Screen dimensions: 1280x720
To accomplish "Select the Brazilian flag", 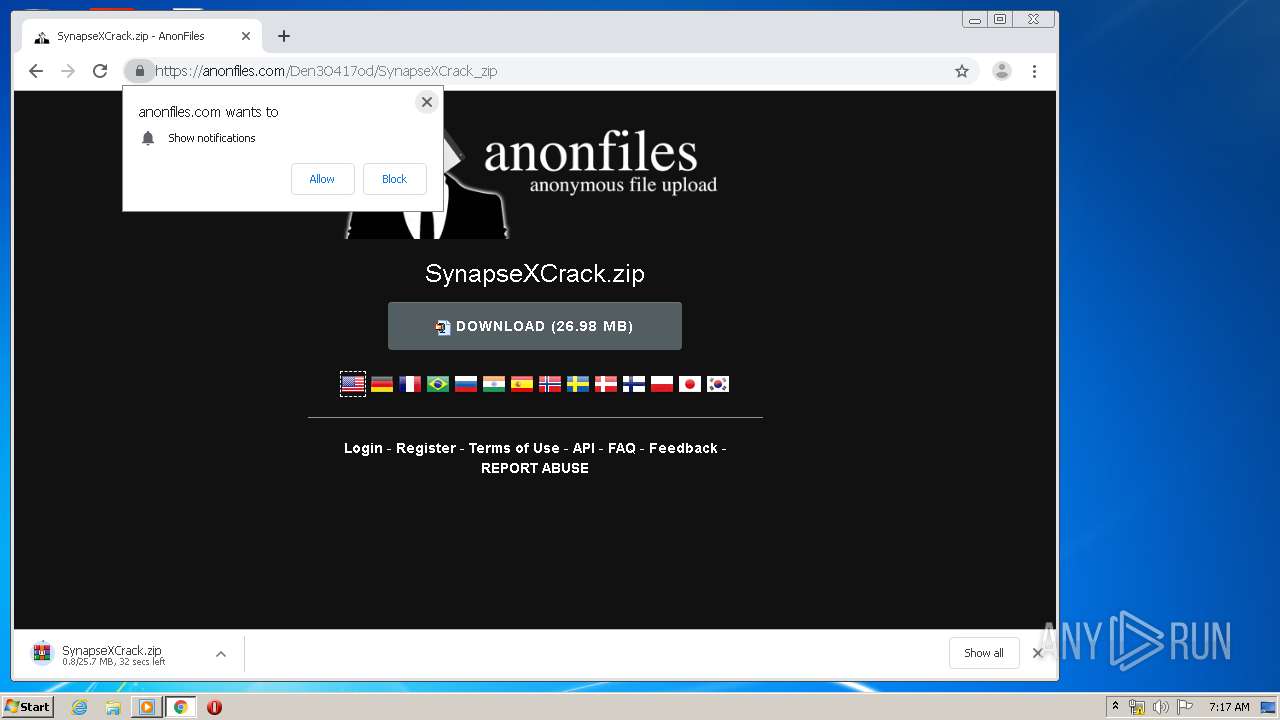I will [x=438, y=384].
